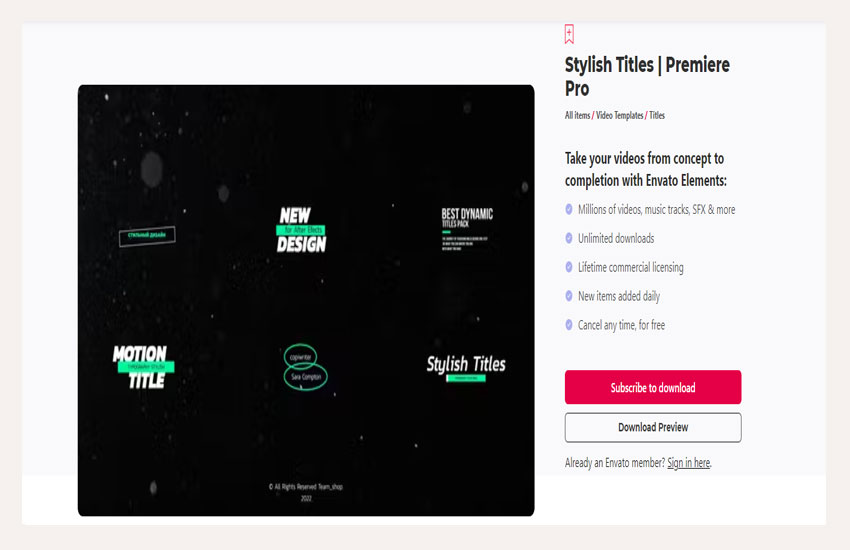Image resolution: width=850 pixels, height=550 pixels.
Task: Click checkmark icon beside Unlimited downloads
Action: coord(569,238)
